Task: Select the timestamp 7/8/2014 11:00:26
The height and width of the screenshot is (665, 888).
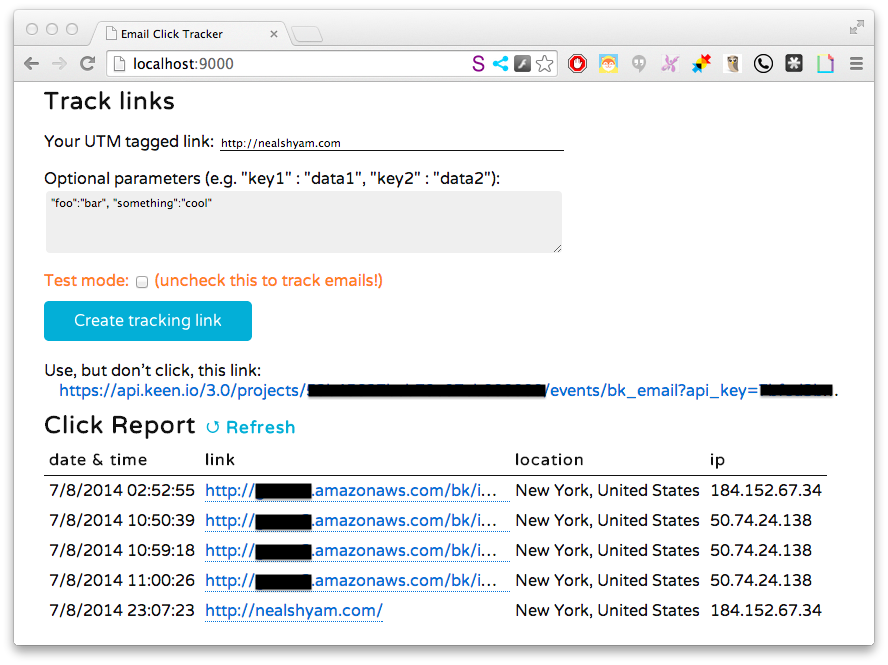Action: click(x=122, y=581)
